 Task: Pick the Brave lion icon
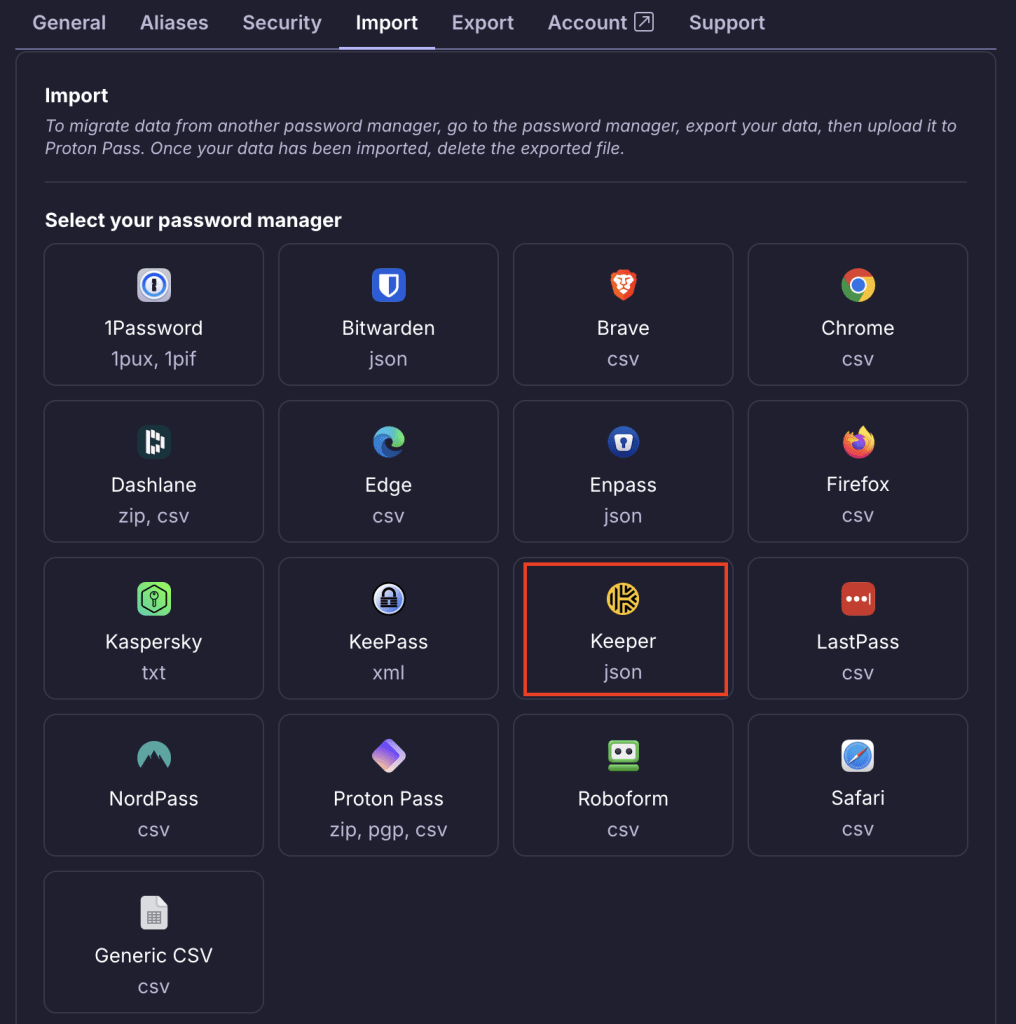coord(623,285)
